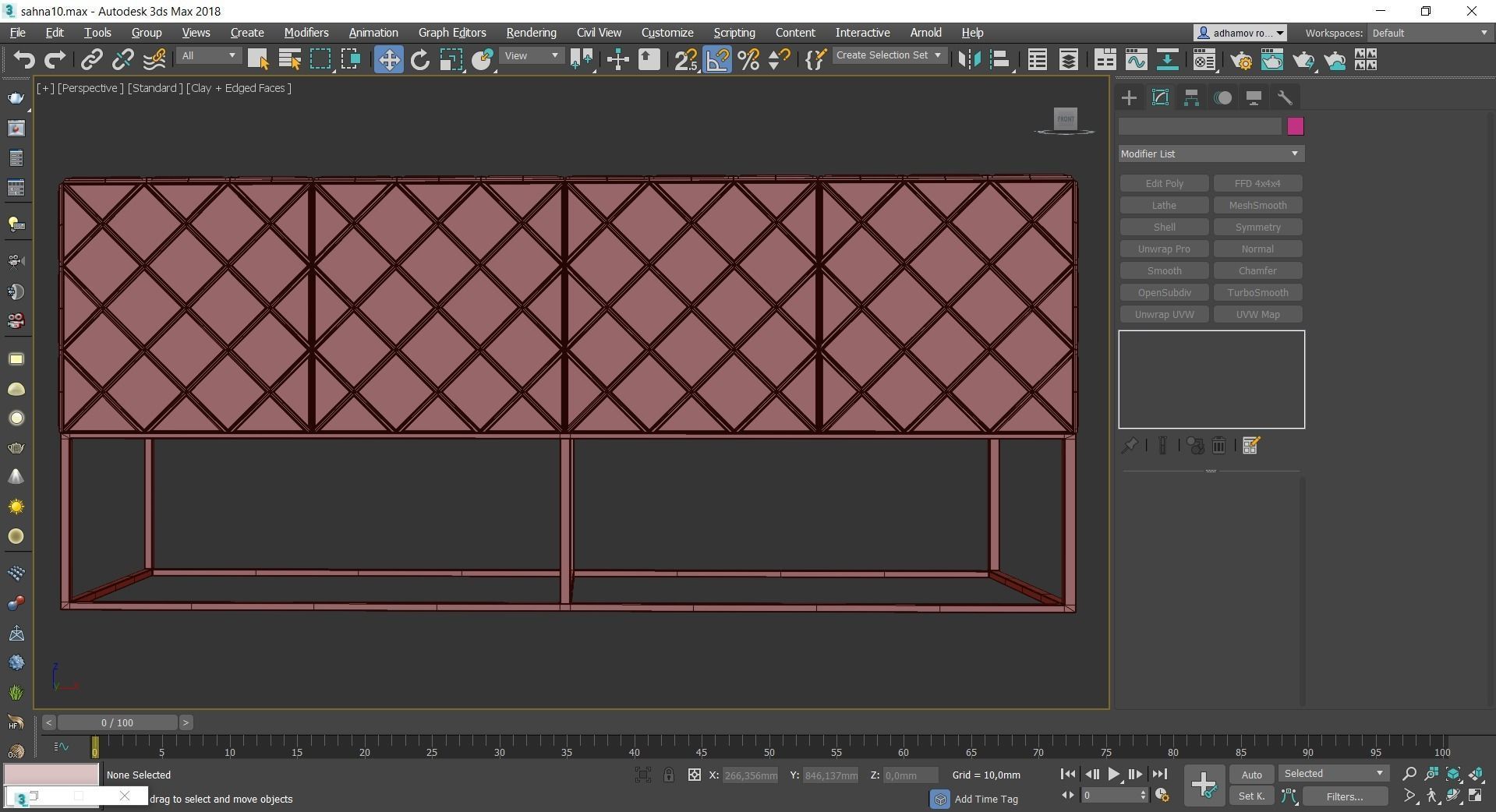
Task: Toggle Window/Crossing selection mode
Action: [351, 60]
